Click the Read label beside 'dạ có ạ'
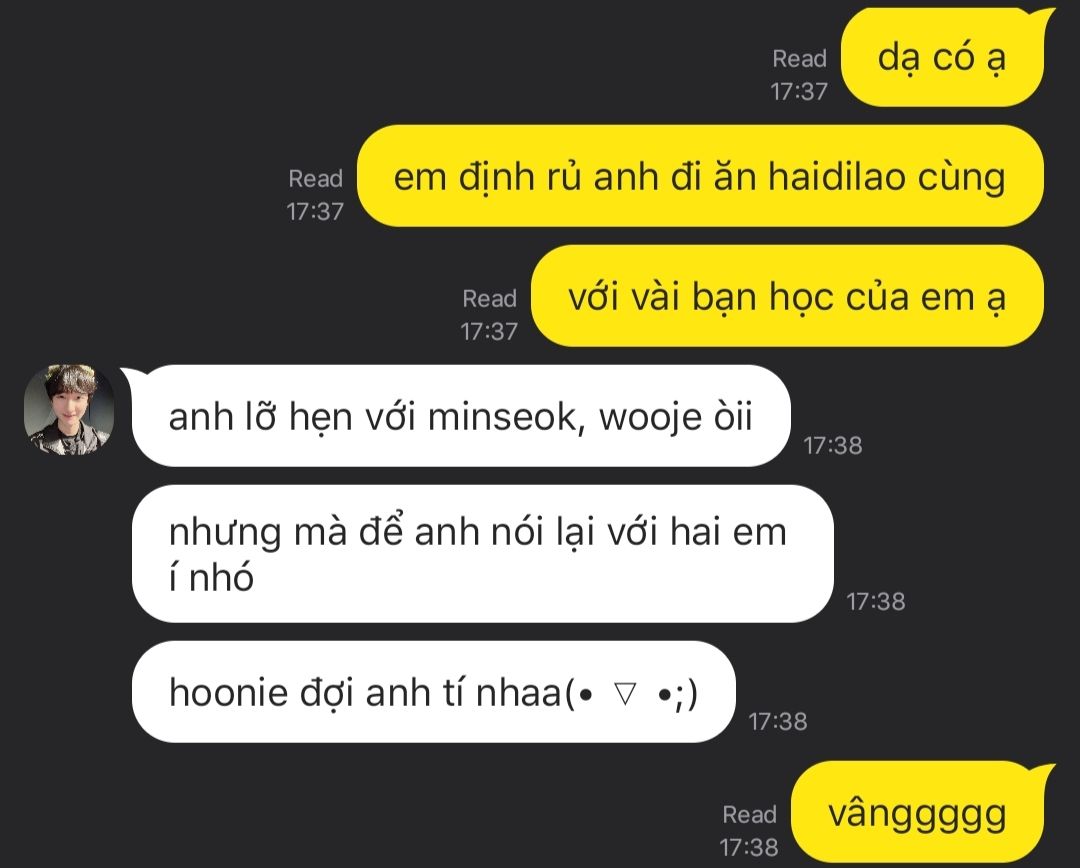The width and height of the screenshot is (1080, 868). point(799,59)
